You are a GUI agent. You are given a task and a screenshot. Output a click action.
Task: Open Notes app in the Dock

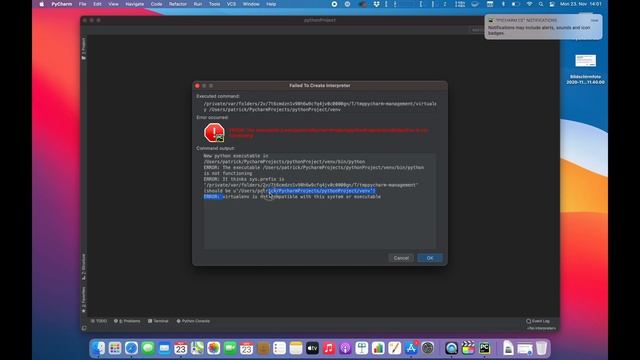[x=296, y=348]
